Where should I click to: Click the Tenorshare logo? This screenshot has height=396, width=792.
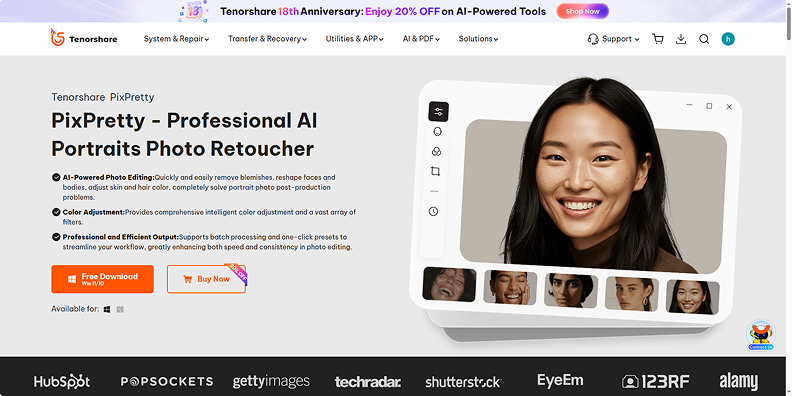coord(83,38)
